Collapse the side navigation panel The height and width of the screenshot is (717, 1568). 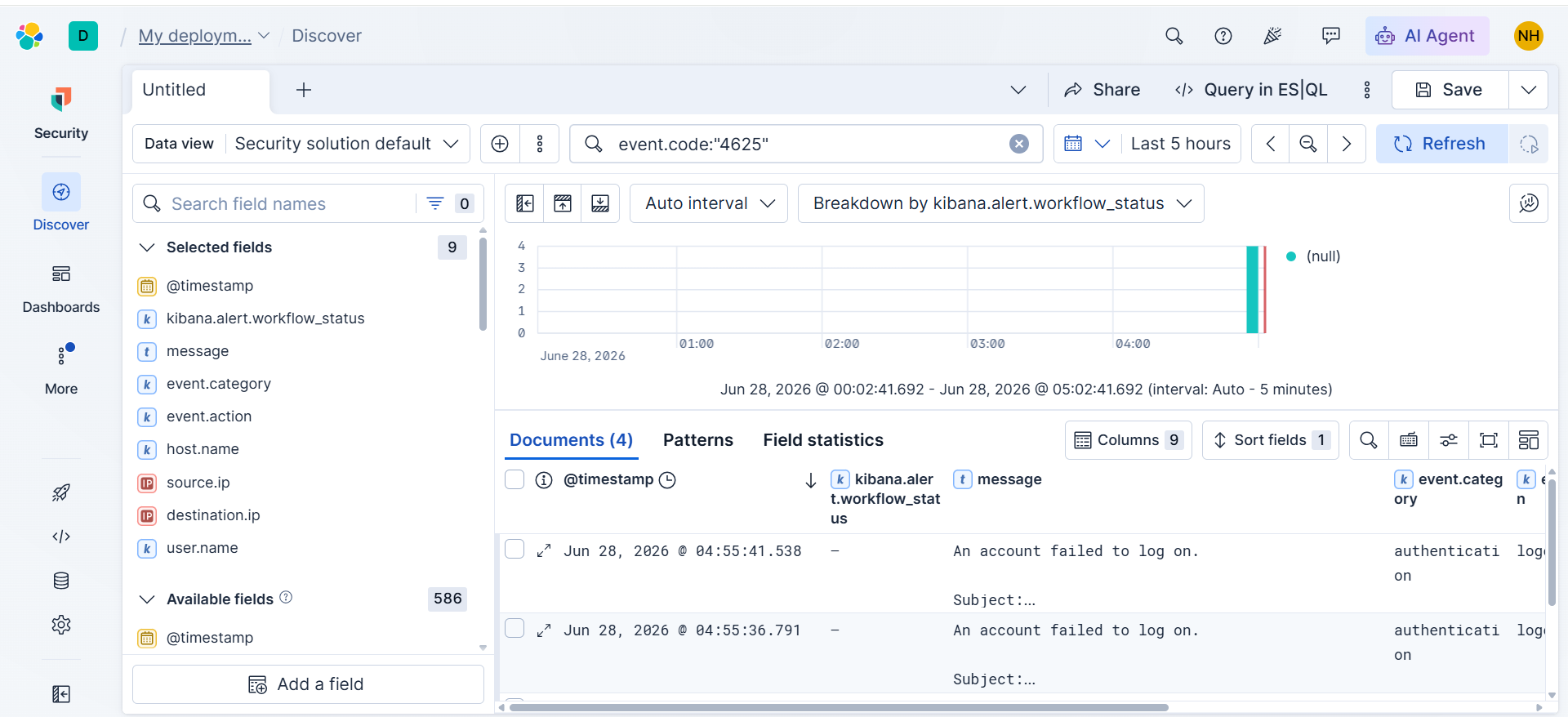[x=61, y=694]
